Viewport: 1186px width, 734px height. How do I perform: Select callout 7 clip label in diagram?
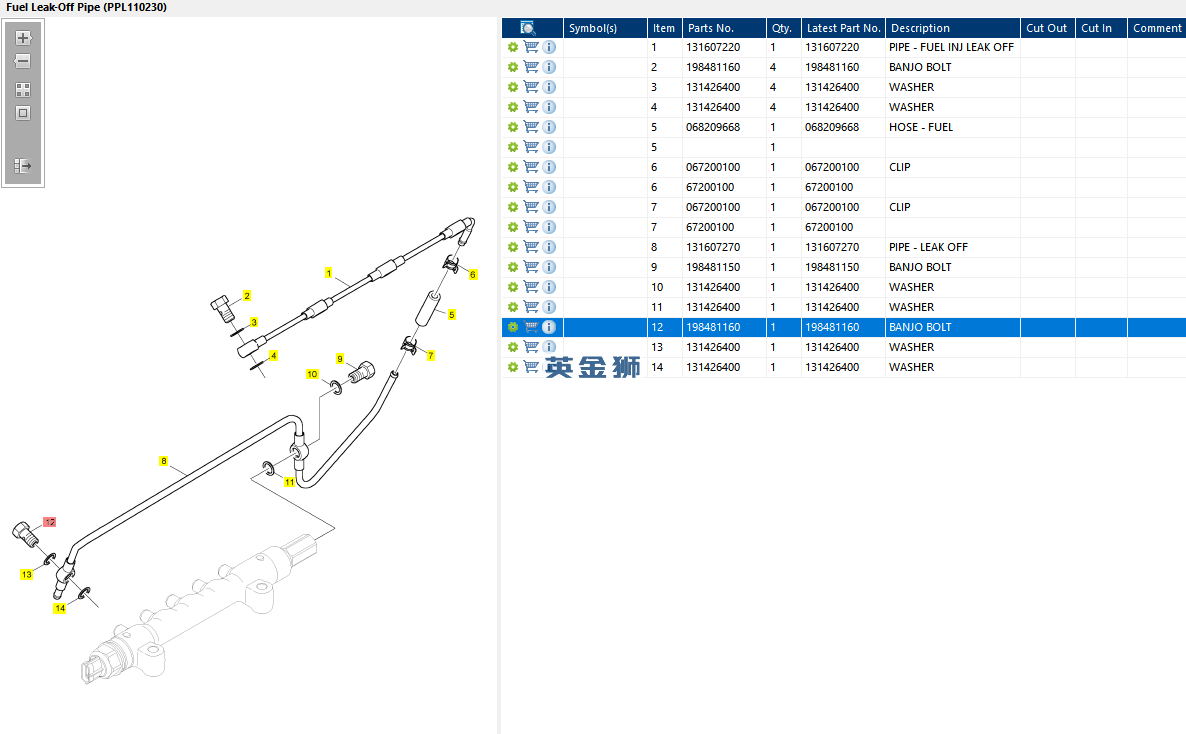(x=430, y=356)
